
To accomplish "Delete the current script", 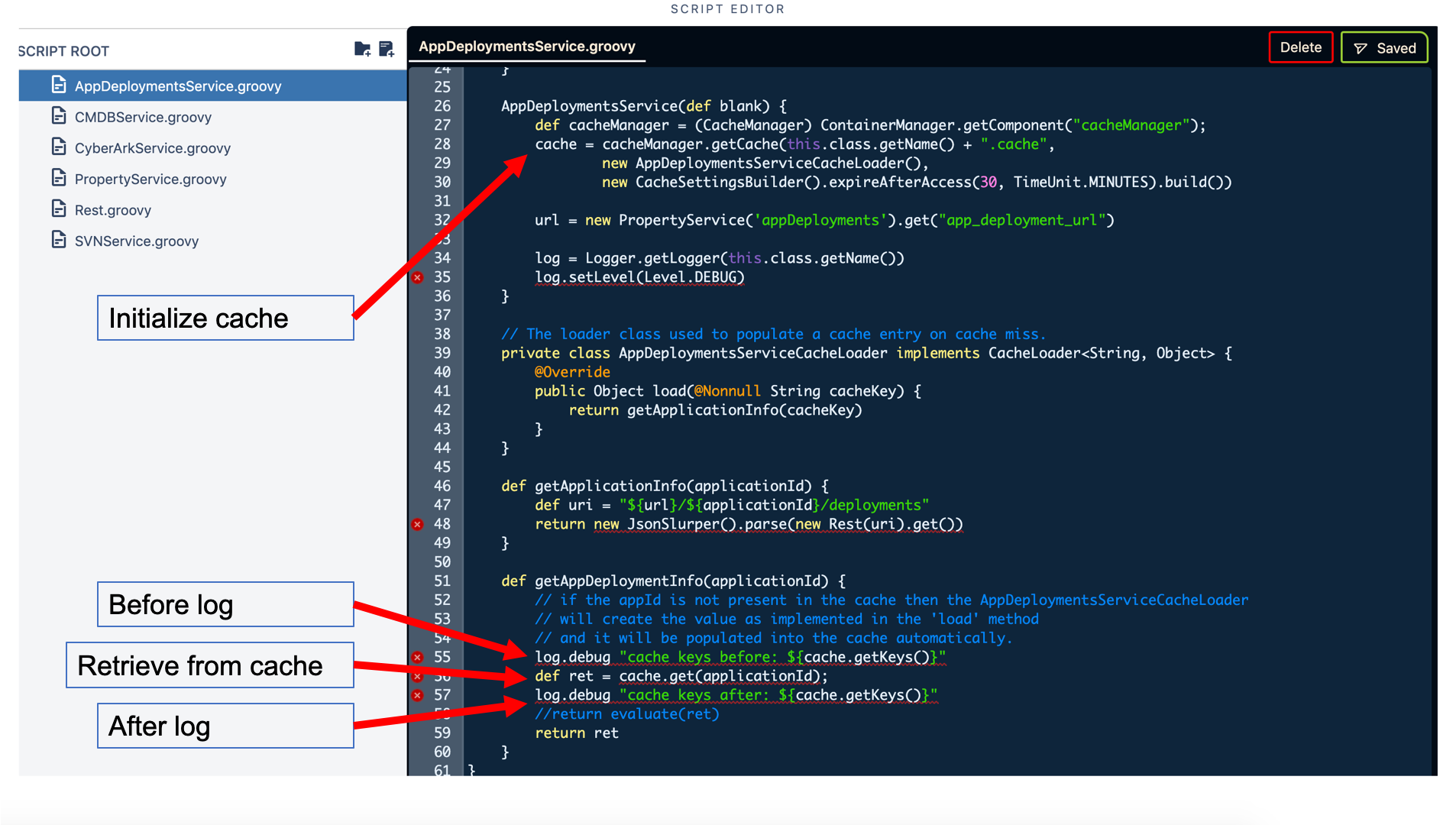I will pyautogui.click(x=1300, y=47).
